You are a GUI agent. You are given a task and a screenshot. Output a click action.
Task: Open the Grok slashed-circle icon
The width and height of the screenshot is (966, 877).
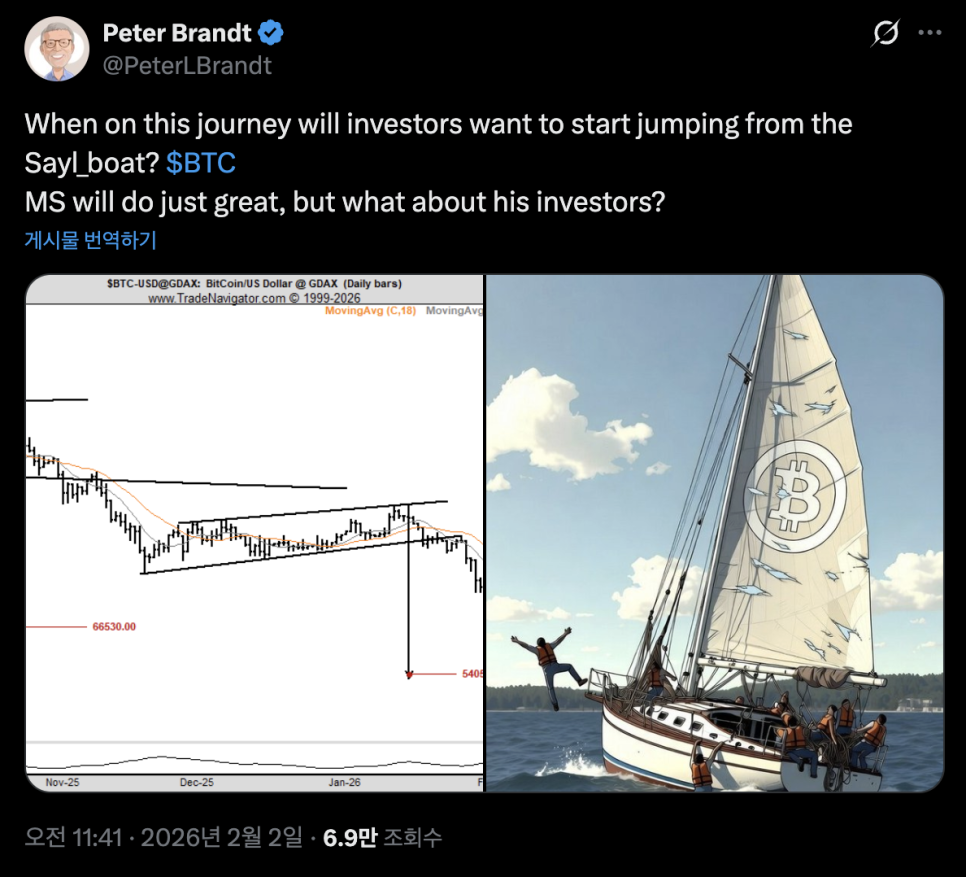pyautogui.click(x=885, y=33)
